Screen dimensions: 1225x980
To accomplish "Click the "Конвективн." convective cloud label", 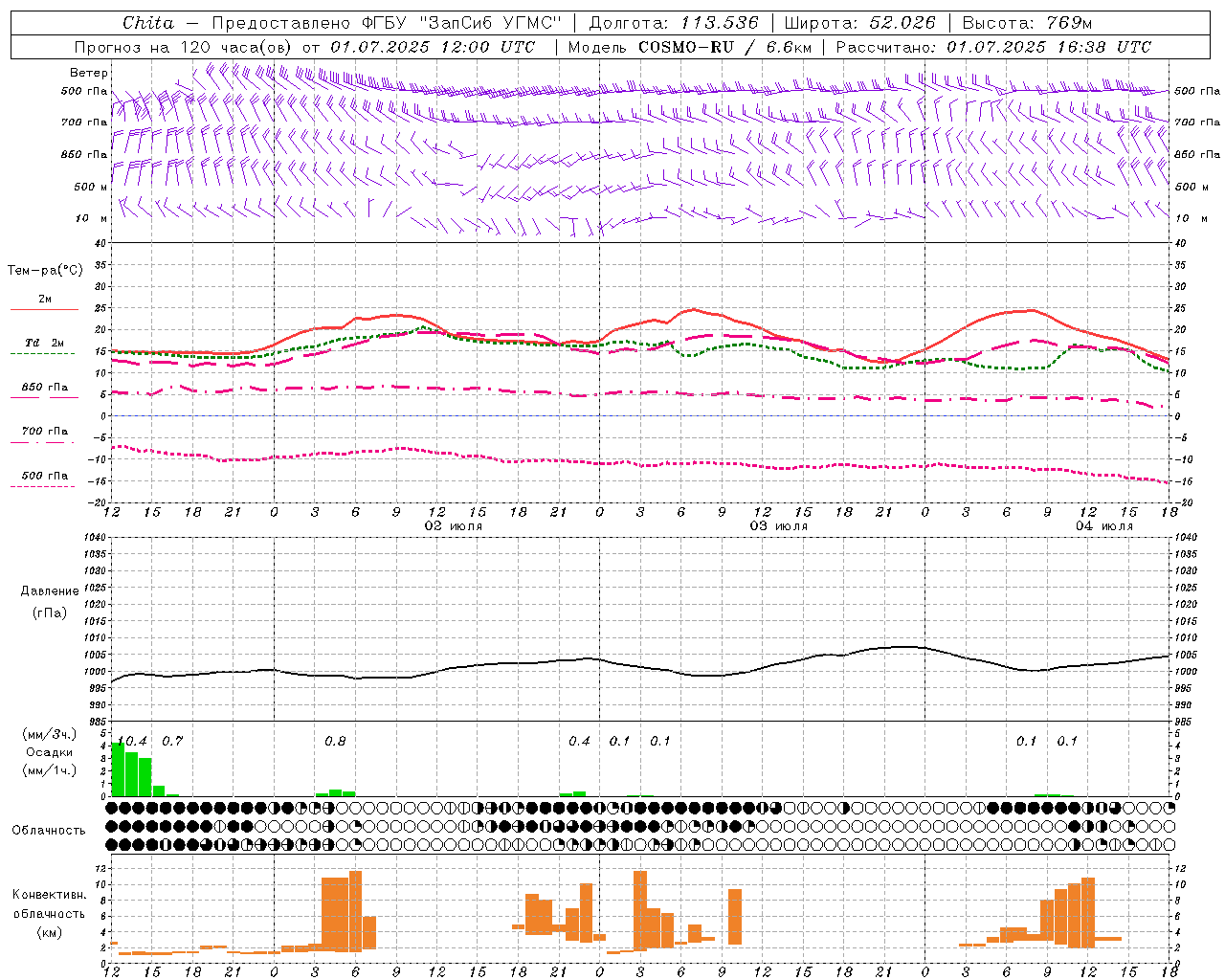I will pyautogui.click(x=49, y=895).
